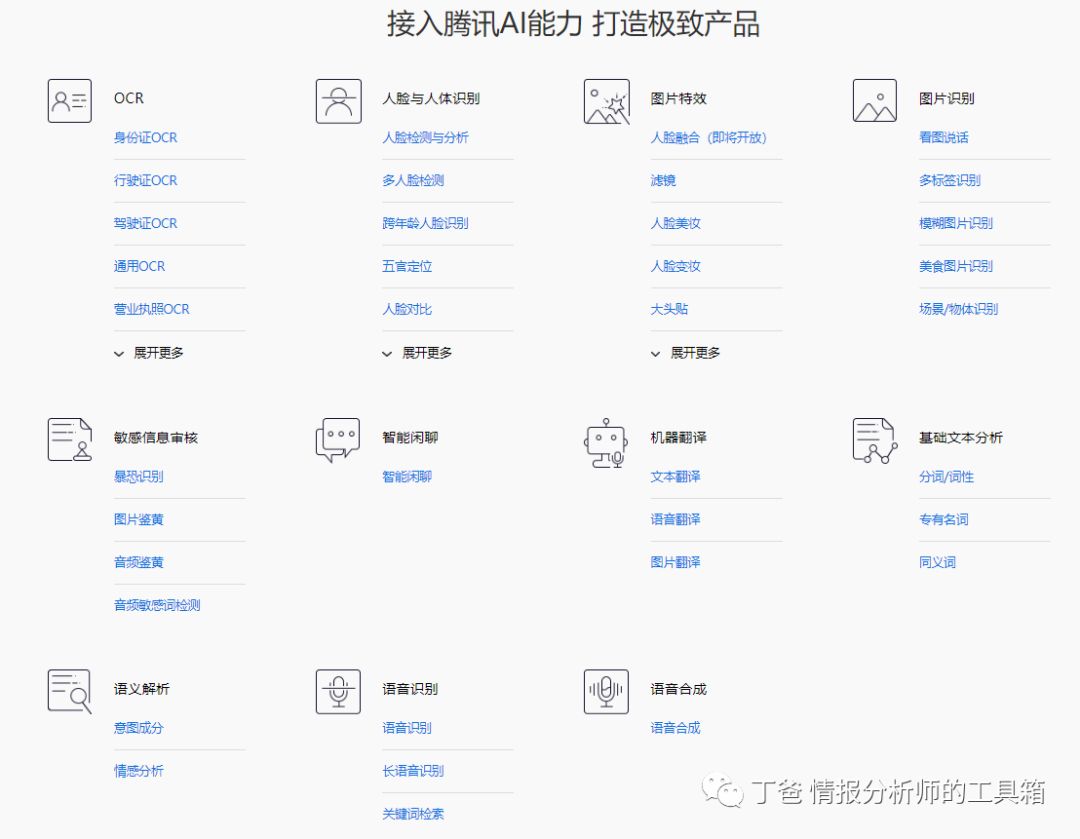The image size is (1080, 839).
Task: Open the 同义词 link
Action: coord(937,562)
